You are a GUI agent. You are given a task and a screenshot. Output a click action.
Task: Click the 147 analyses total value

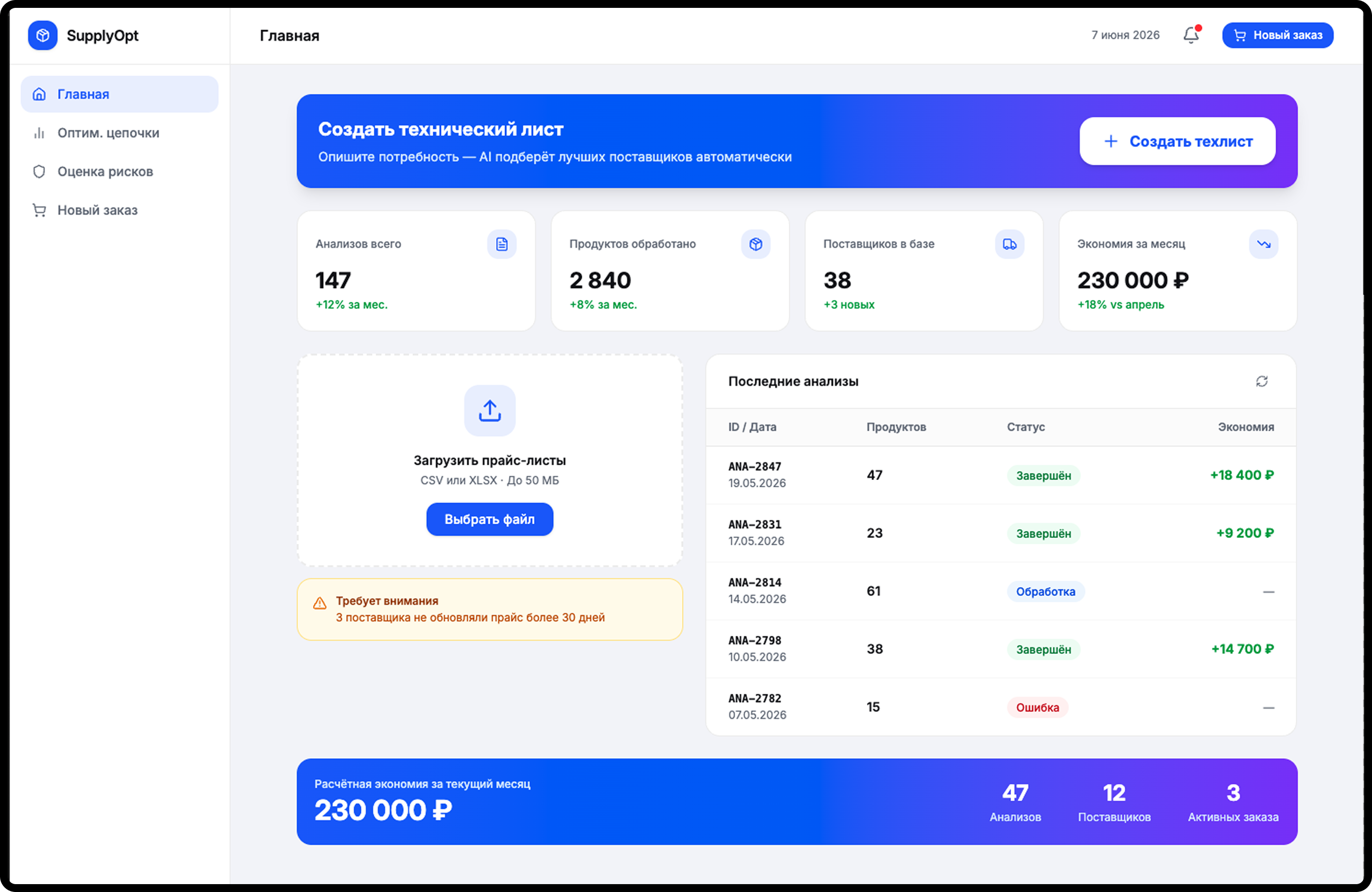pyautogui.click(x=333, y=280)
